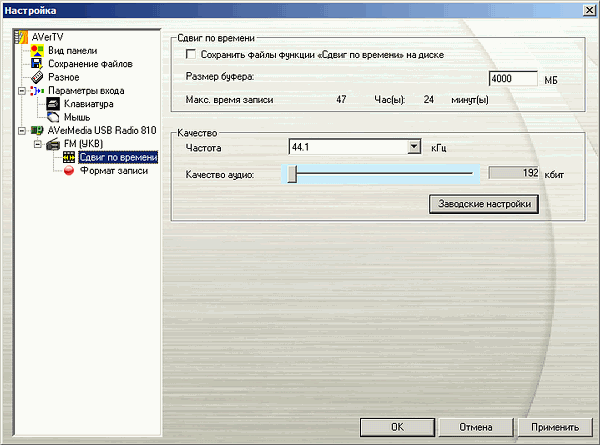Click the Параметры входа icon
600x445 pixels.
coord(37,91)
